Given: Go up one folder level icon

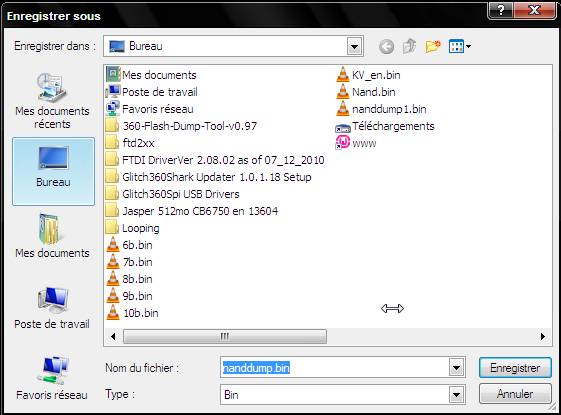Looking at the screenshot, I should (x=409, y=46).
